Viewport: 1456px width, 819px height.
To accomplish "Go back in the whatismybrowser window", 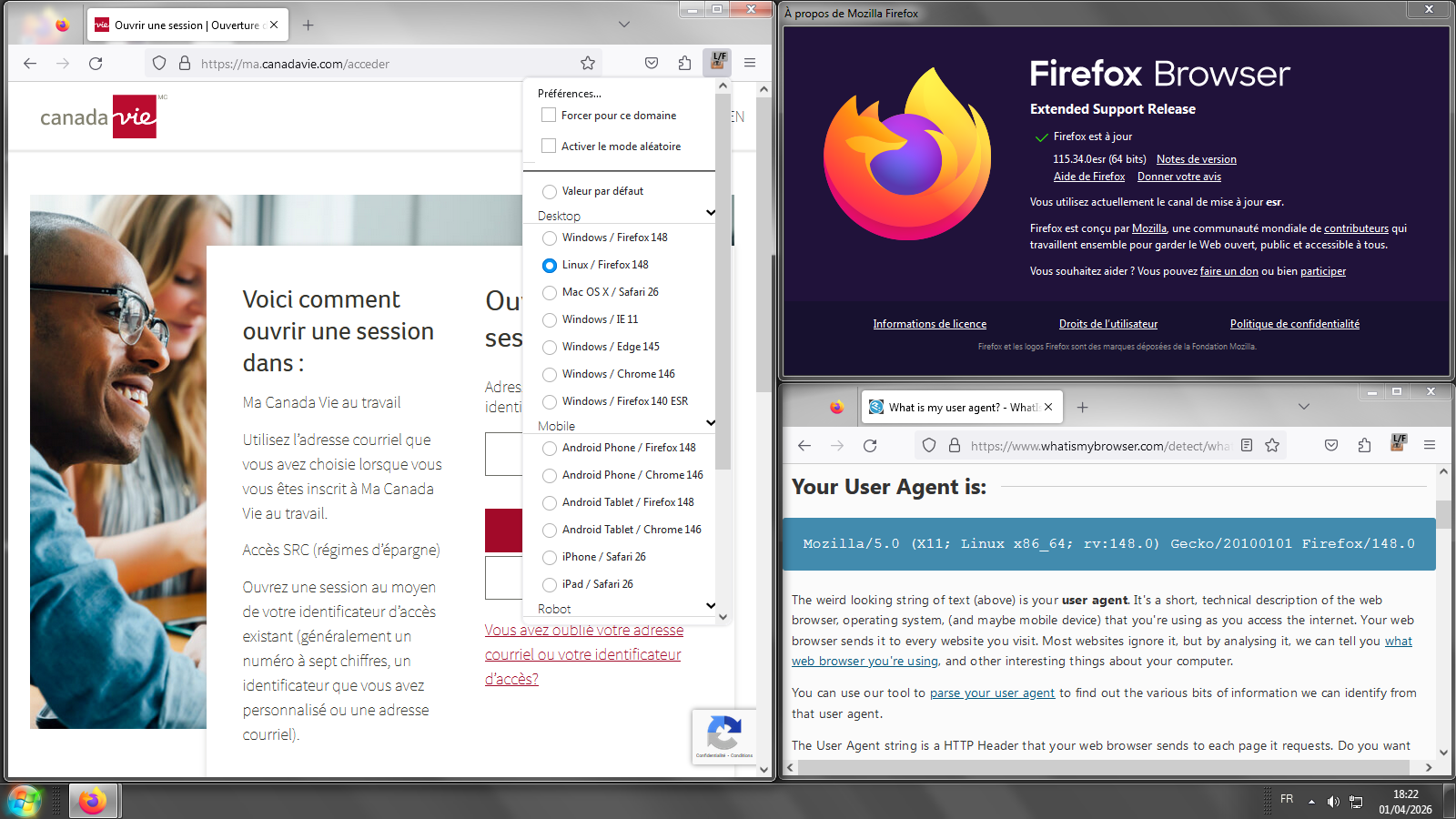I will 804,445.
